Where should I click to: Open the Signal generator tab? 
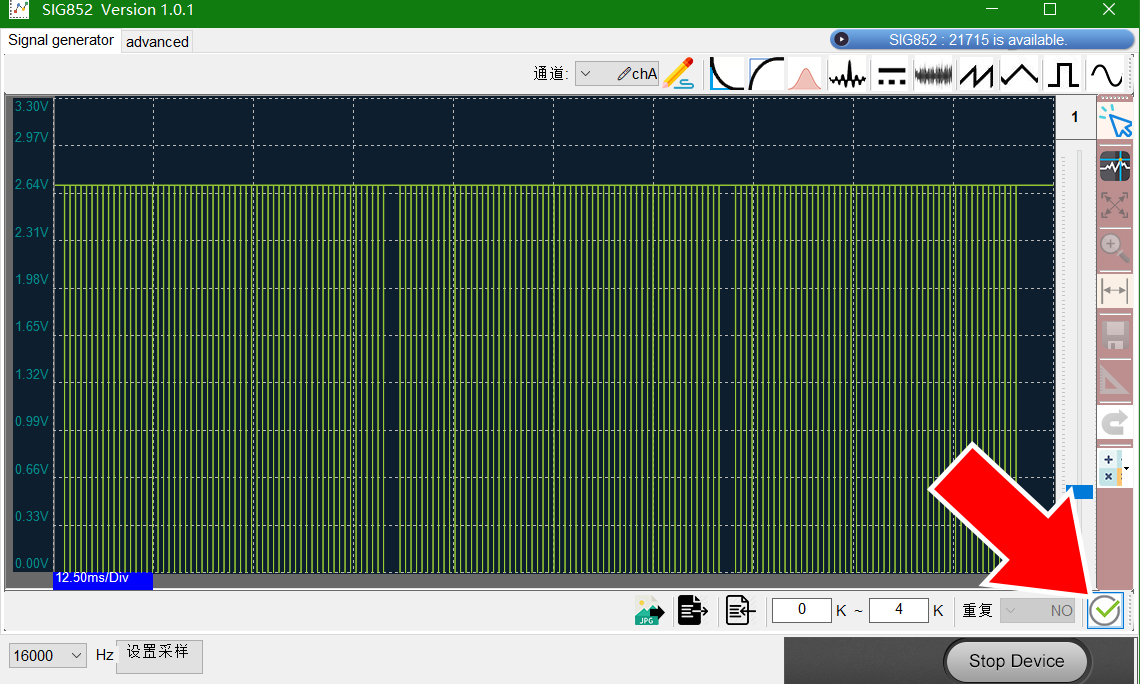pyautogui.click(x=61, y=41)
